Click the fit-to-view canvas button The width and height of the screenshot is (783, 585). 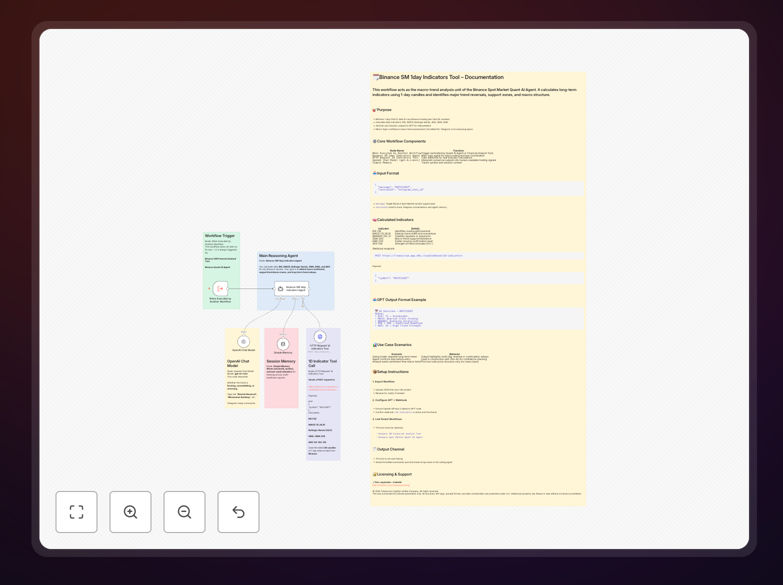(x=76, y=512)
